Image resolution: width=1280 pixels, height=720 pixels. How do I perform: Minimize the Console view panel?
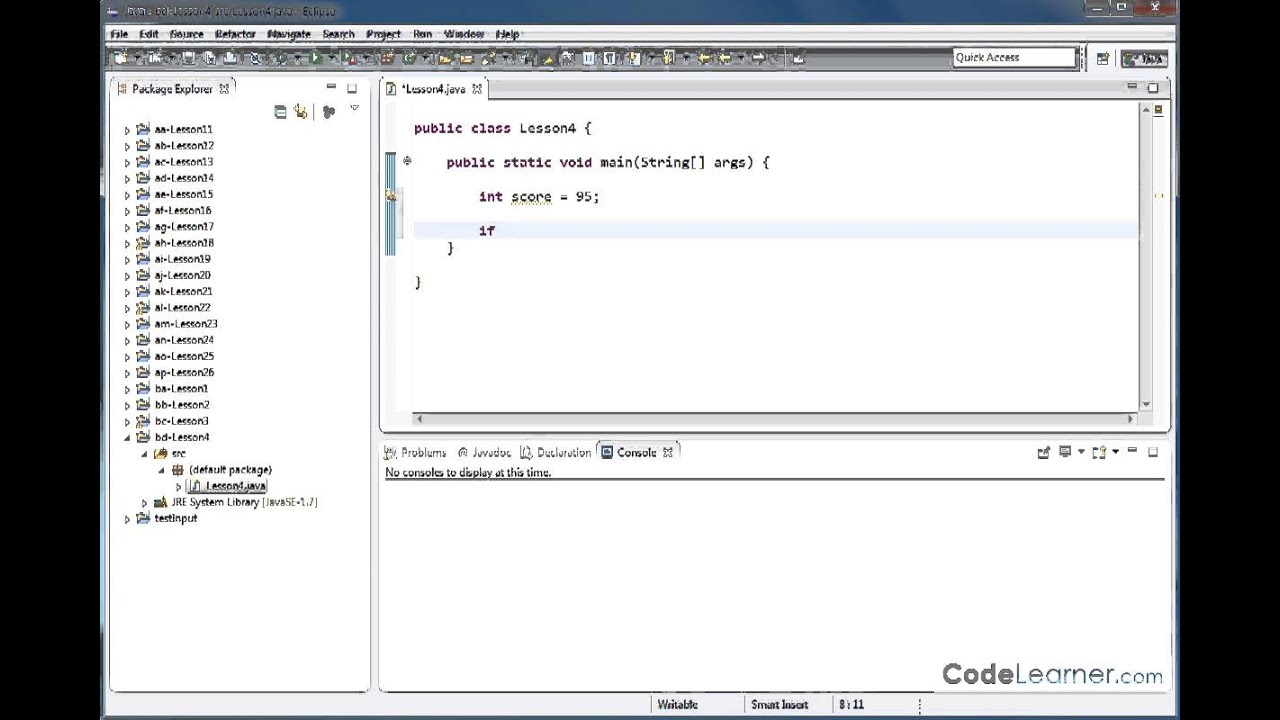click(x=1132, y=451)
